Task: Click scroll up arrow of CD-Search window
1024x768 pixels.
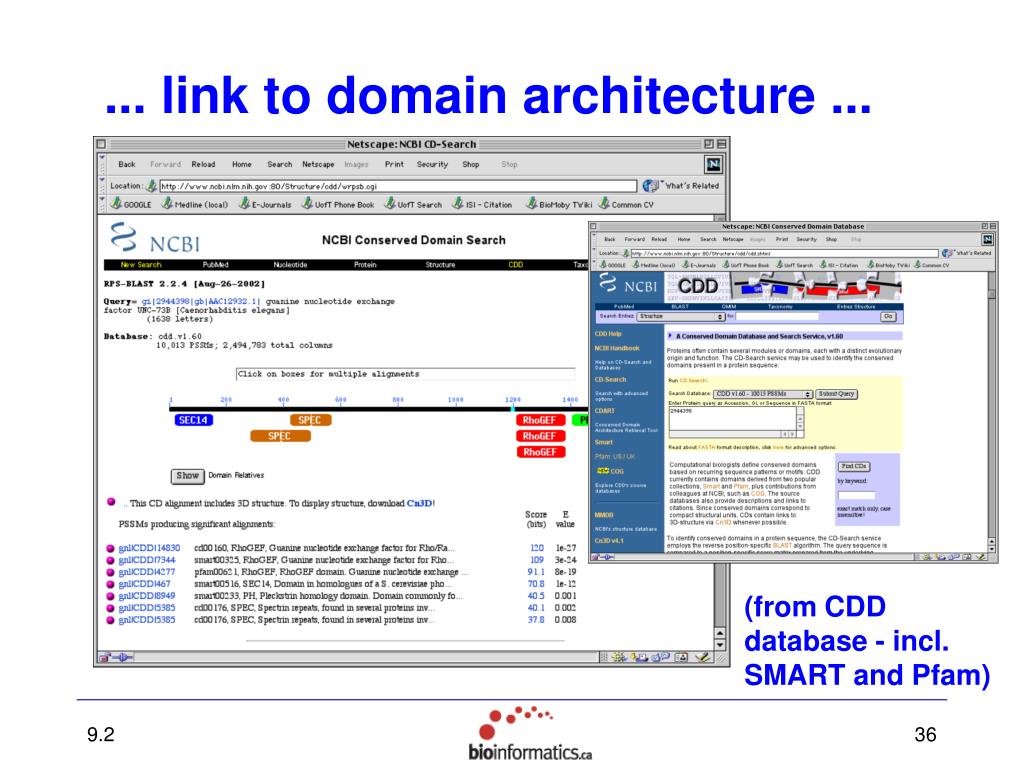Action: 720,633
